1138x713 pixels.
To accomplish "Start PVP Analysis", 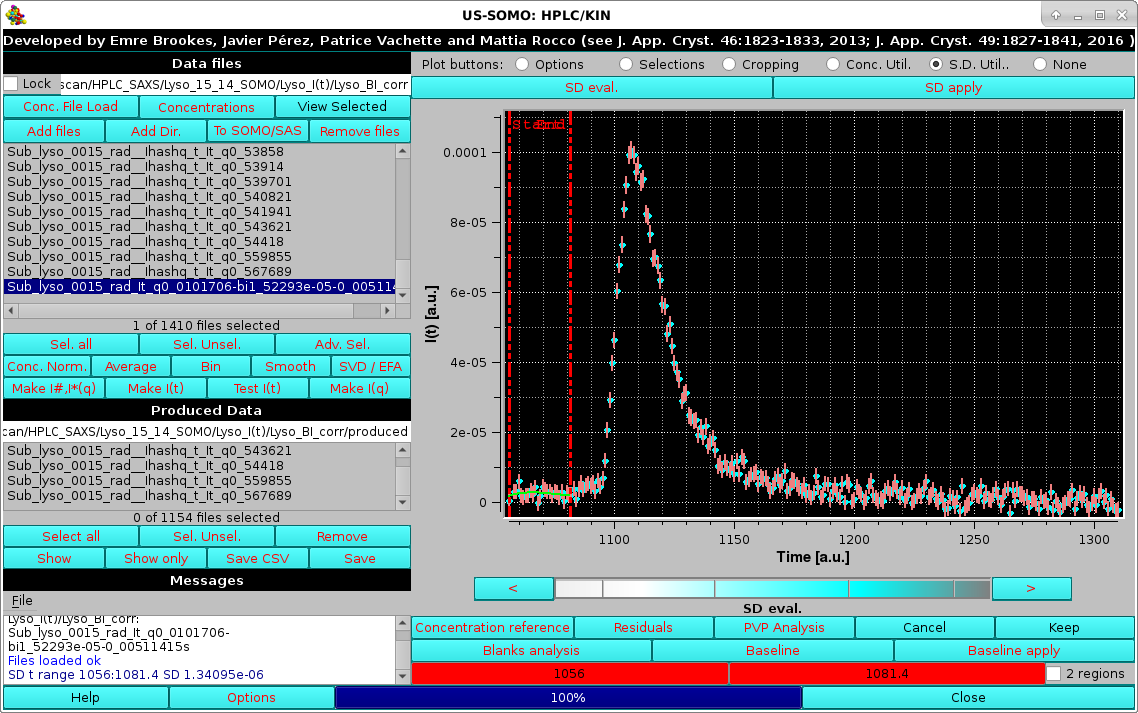I will click(783, 627).
